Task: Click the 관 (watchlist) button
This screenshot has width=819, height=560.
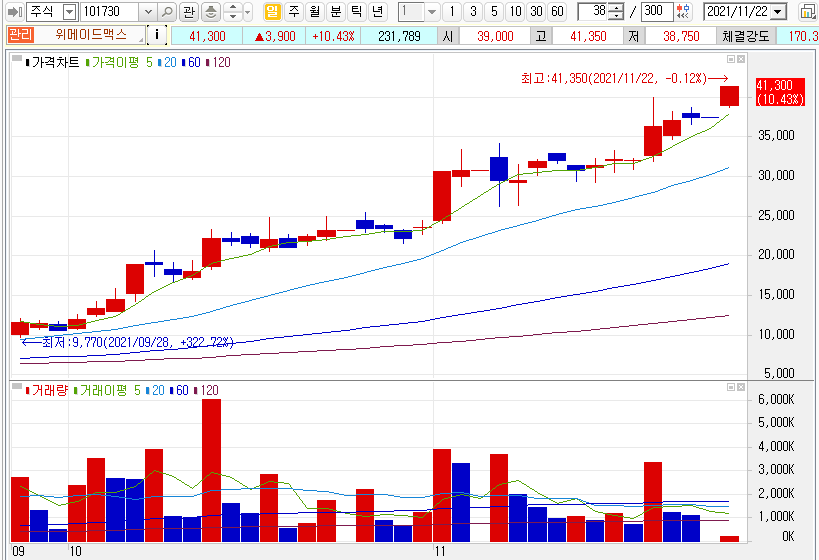Action: coord(189,11)
